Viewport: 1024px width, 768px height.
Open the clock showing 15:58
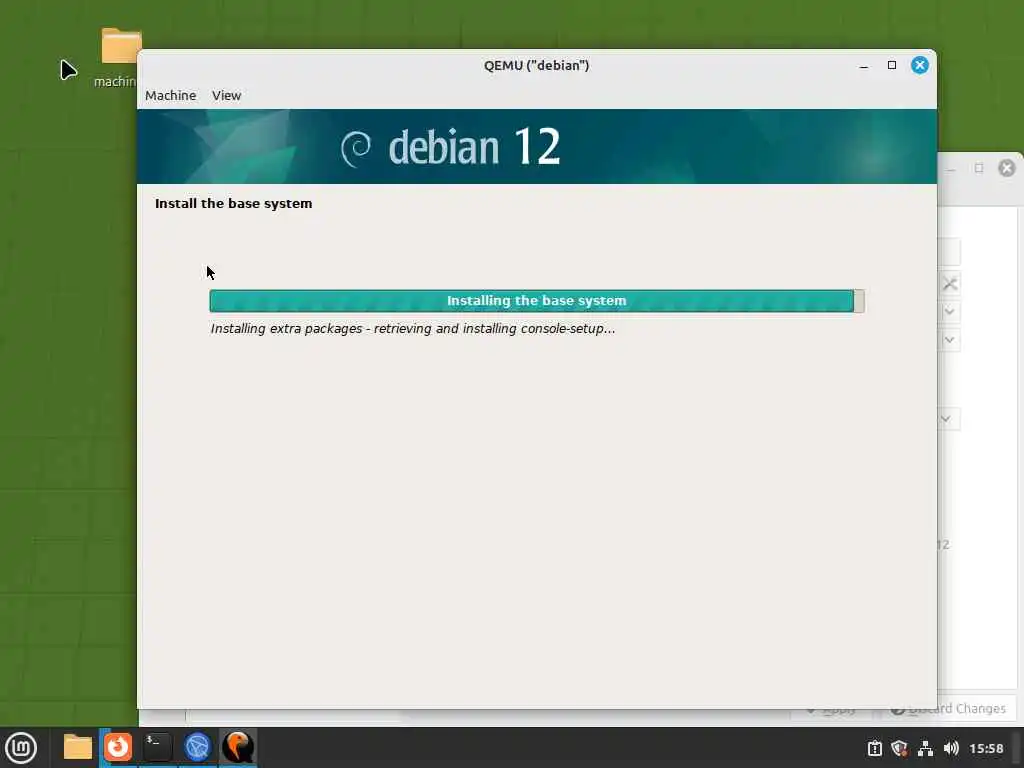click(x=986, y=748)
